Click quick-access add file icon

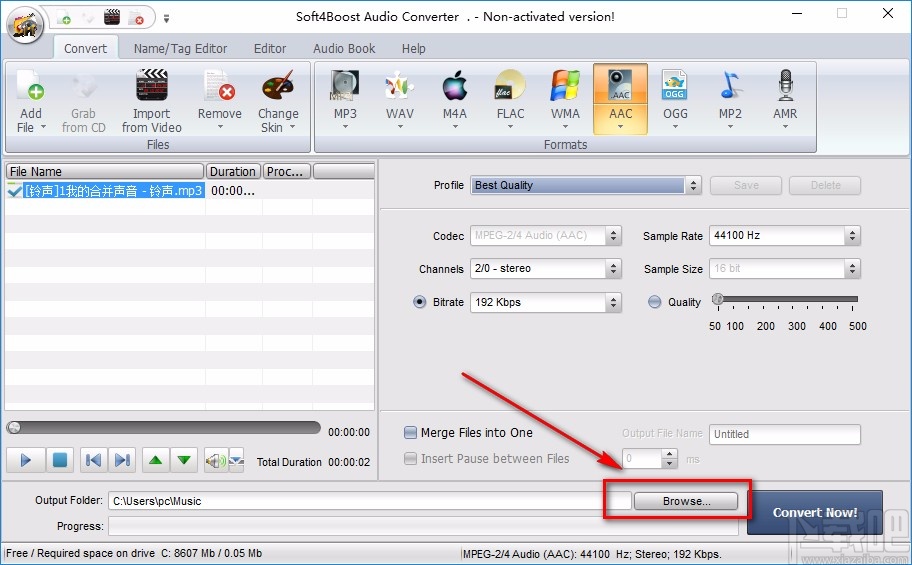pos(64,17)
